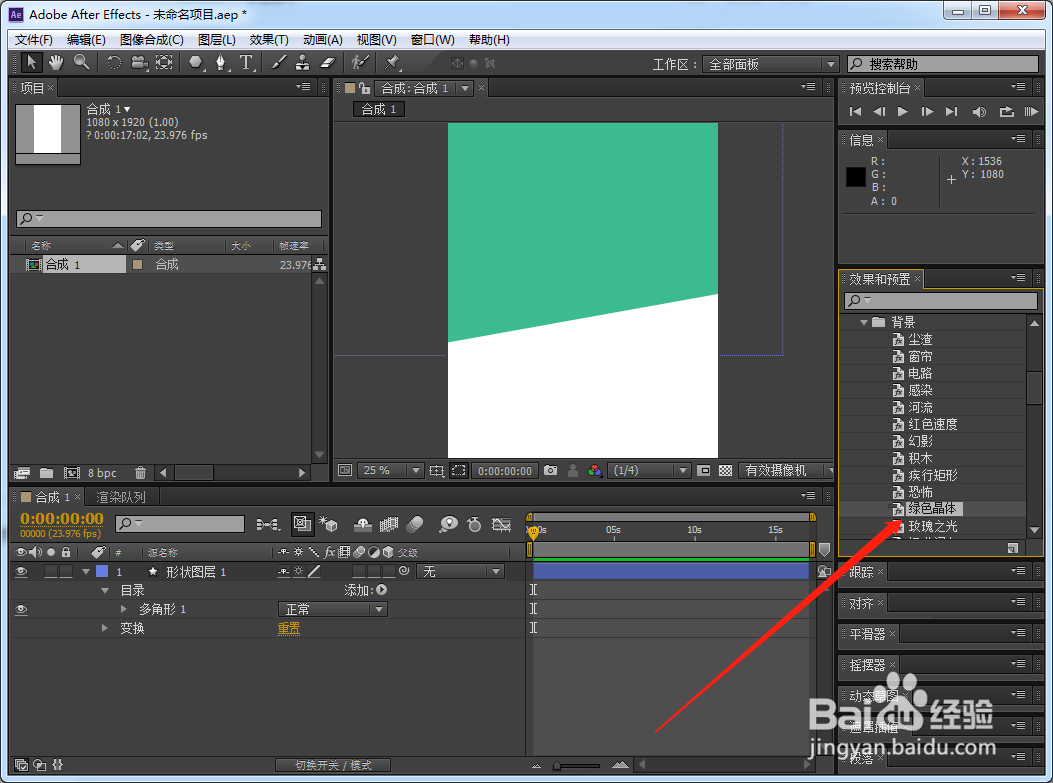Select the Rotation tool
1053x783 pixels.
point(114,62)
